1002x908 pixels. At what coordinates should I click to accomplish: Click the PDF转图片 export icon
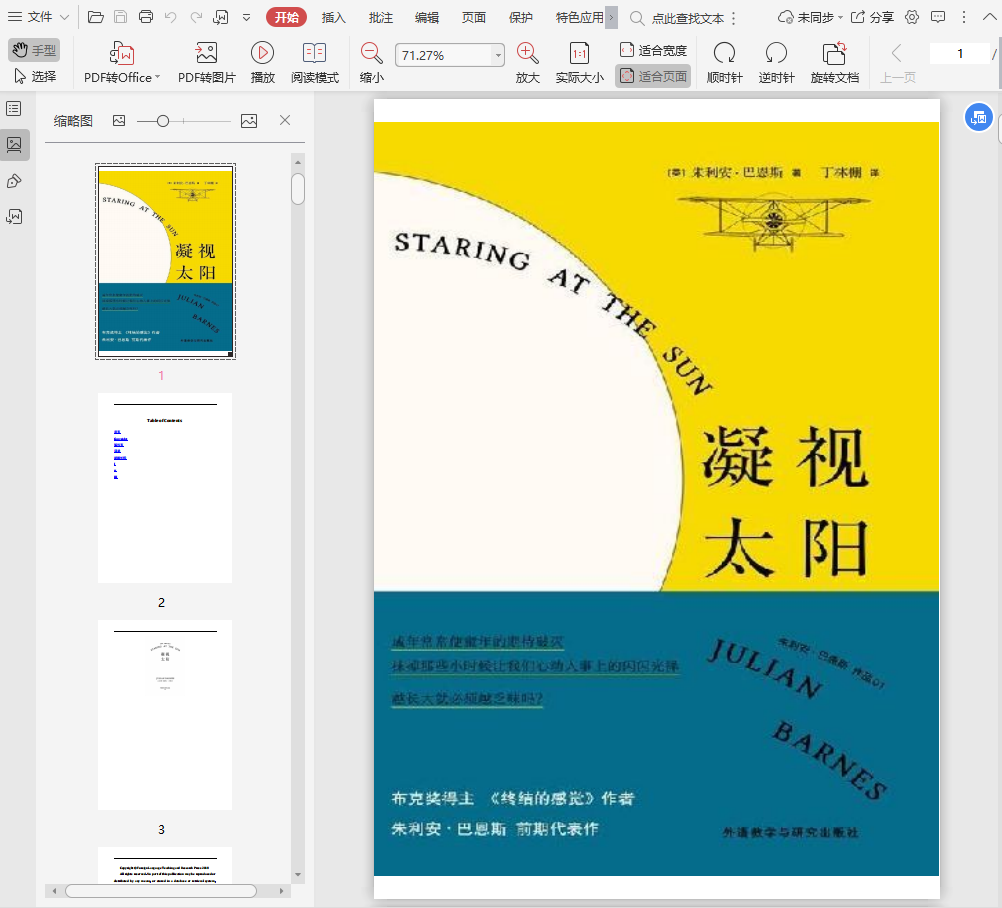pyautogui.click(x=206, y=54)
